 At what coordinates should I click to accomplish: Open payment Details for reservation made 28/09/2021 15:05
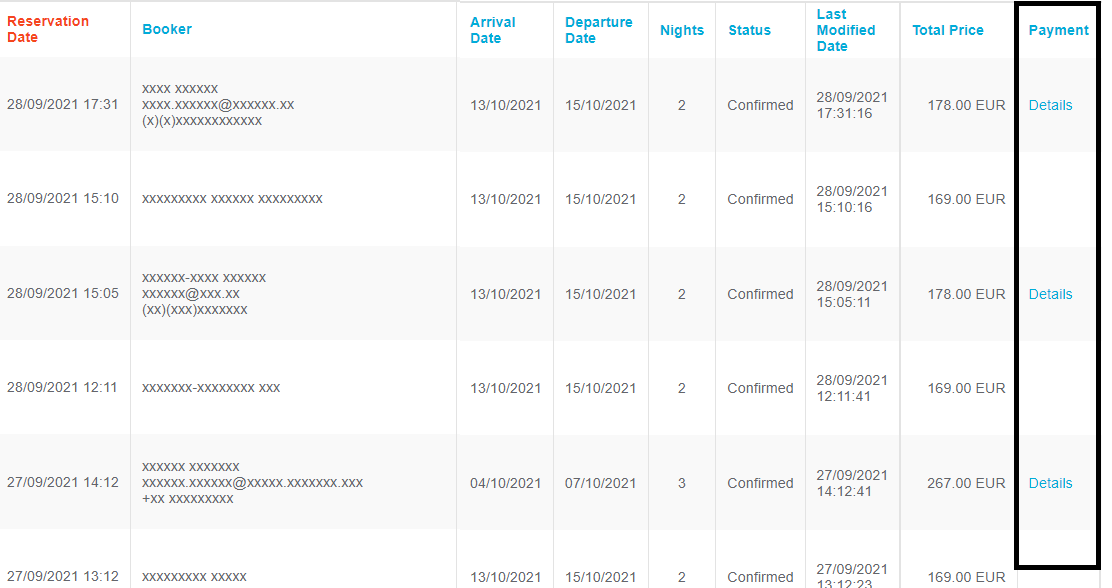point(1050,294)
